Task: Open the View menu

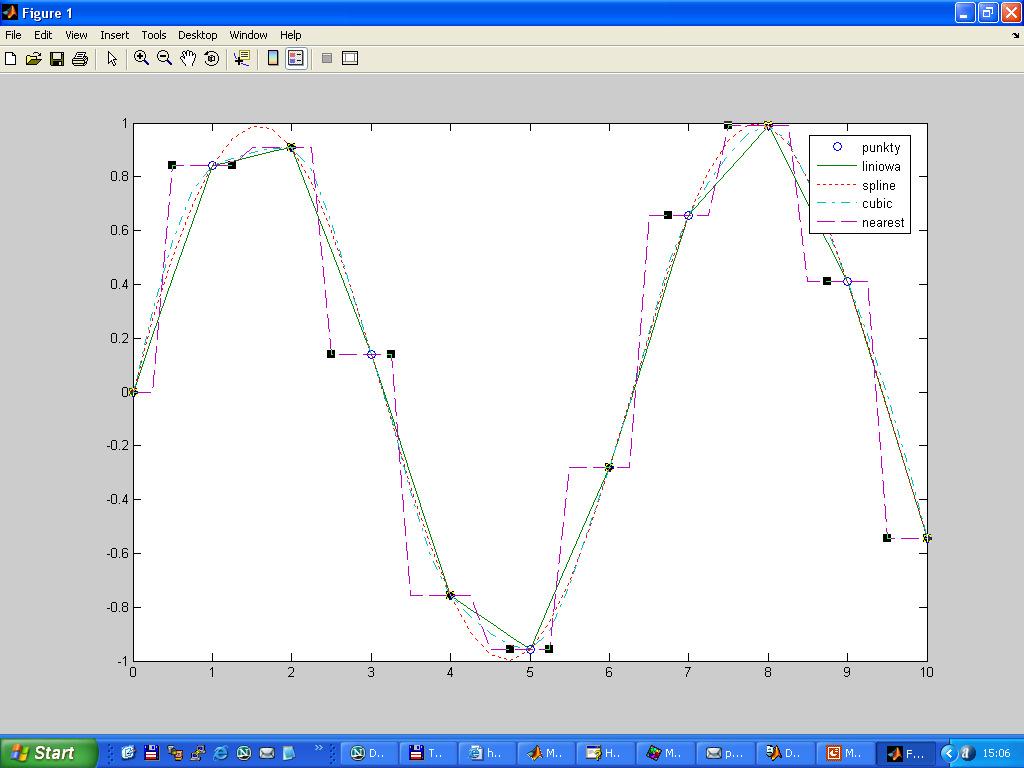Action: (76, 35)
